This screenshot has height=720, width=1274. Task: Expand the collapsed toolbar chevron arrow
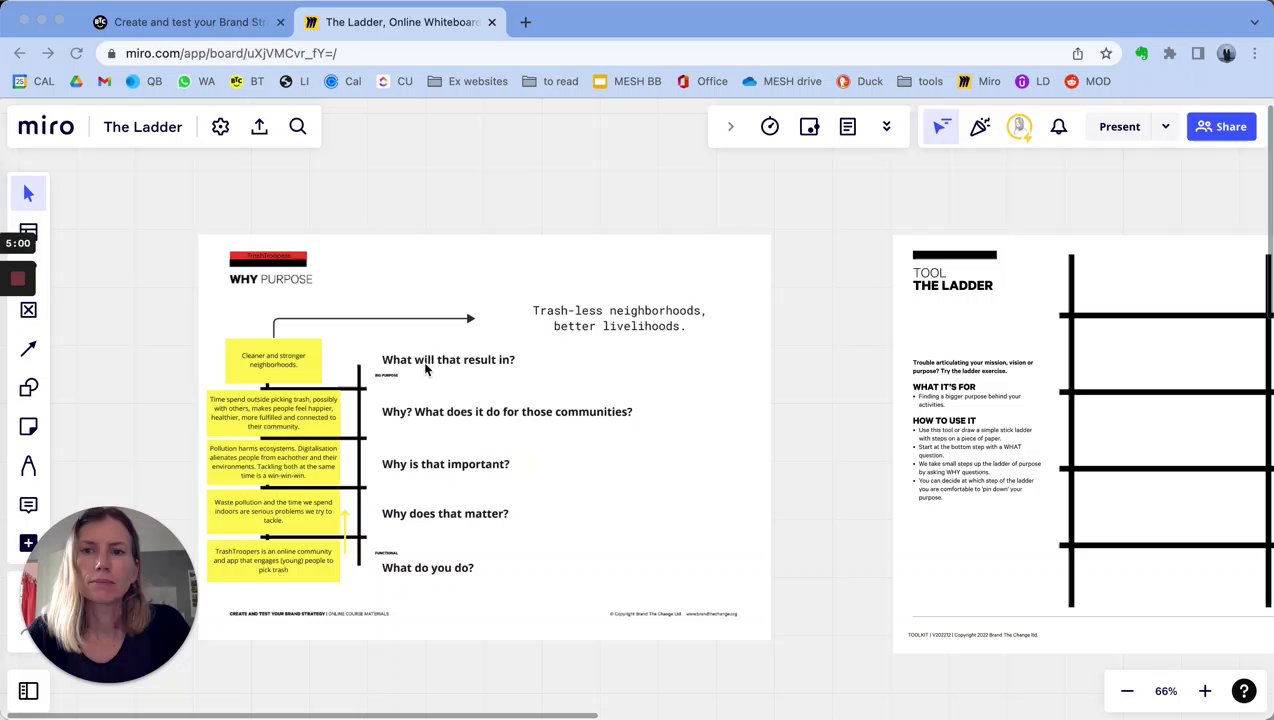tap(730, 127)
